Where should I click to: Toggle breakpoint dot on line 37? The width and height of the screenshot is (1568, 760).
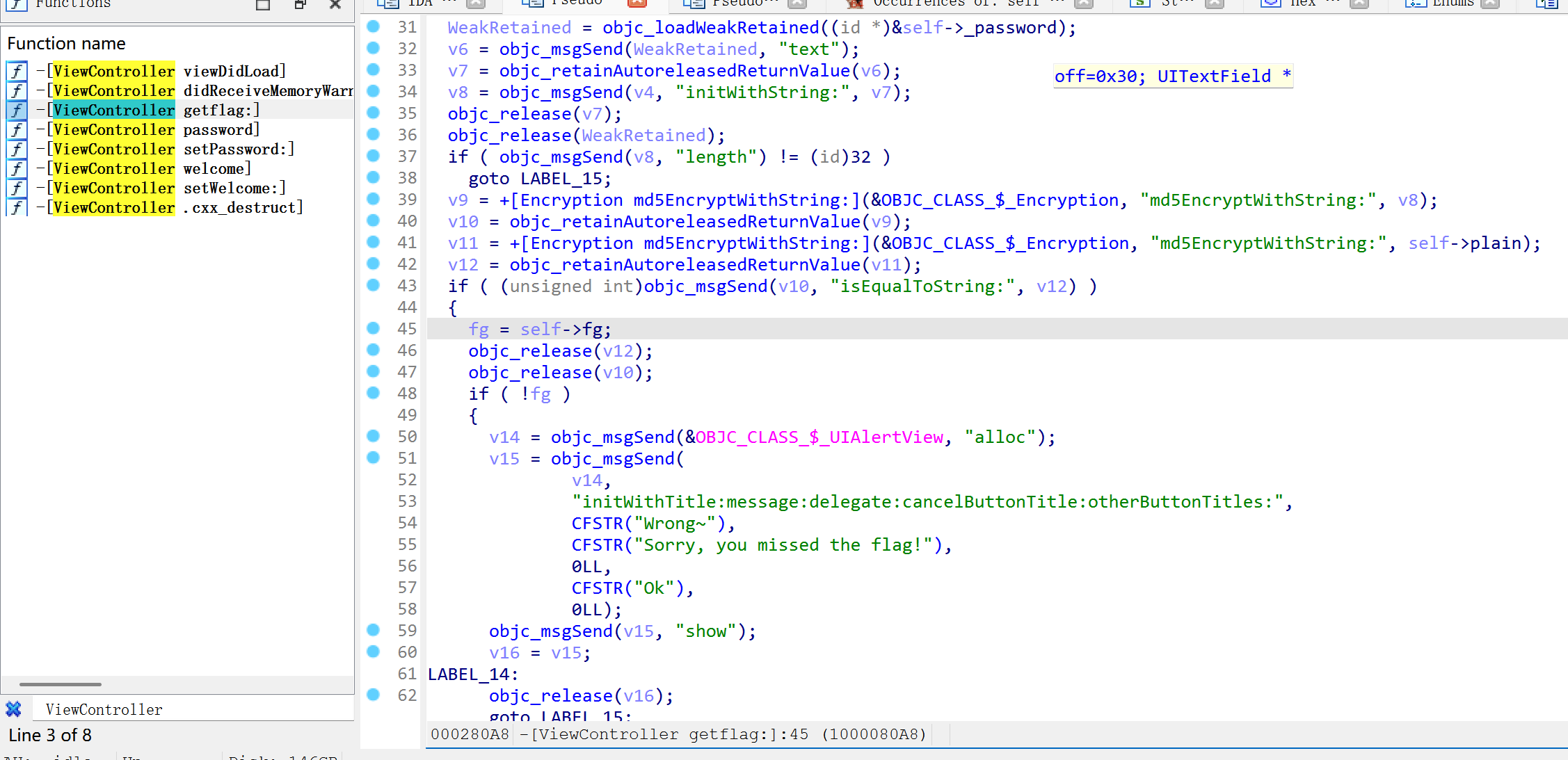click(x=374, y=156)
